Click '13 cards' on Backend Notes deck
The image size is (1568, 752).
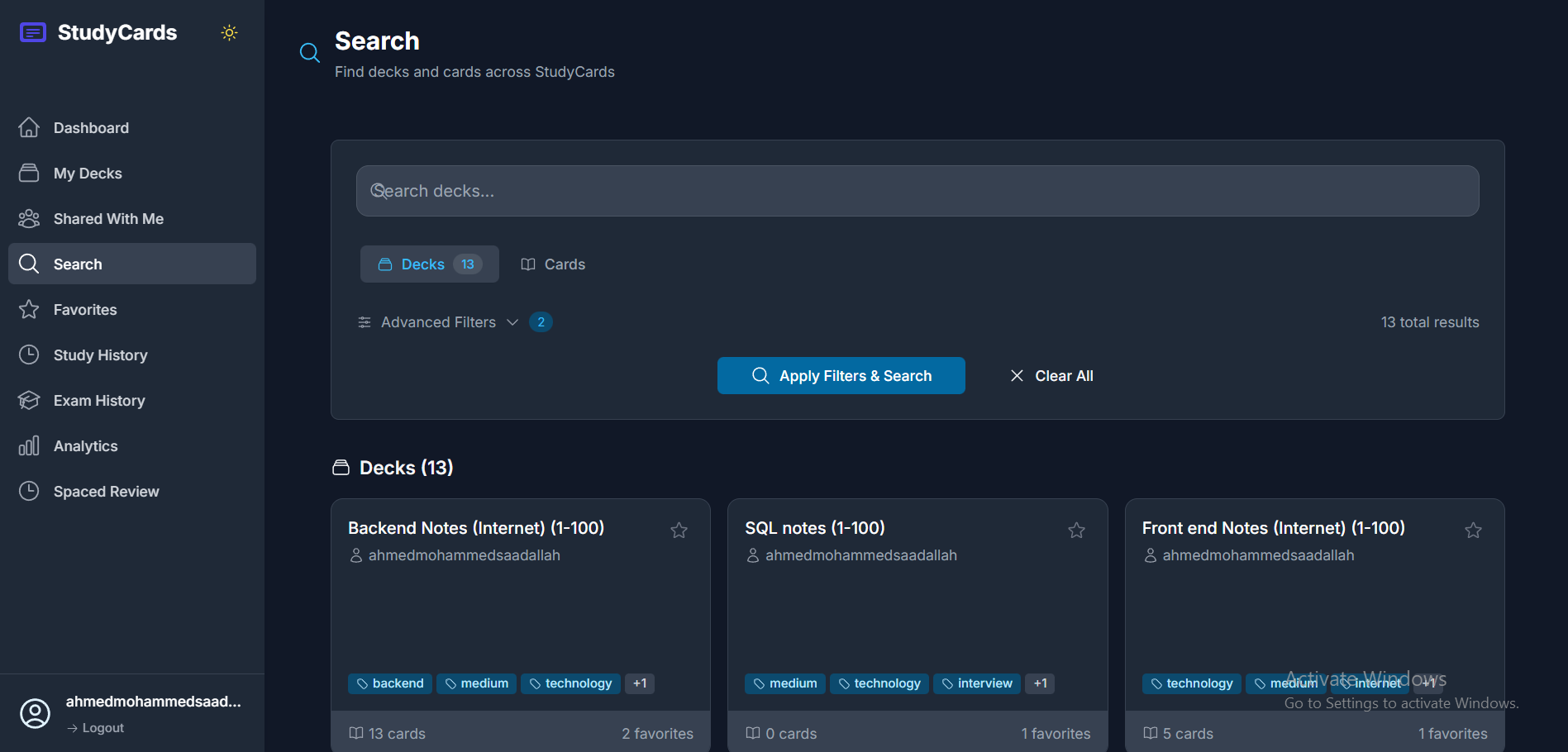point(388,734)
